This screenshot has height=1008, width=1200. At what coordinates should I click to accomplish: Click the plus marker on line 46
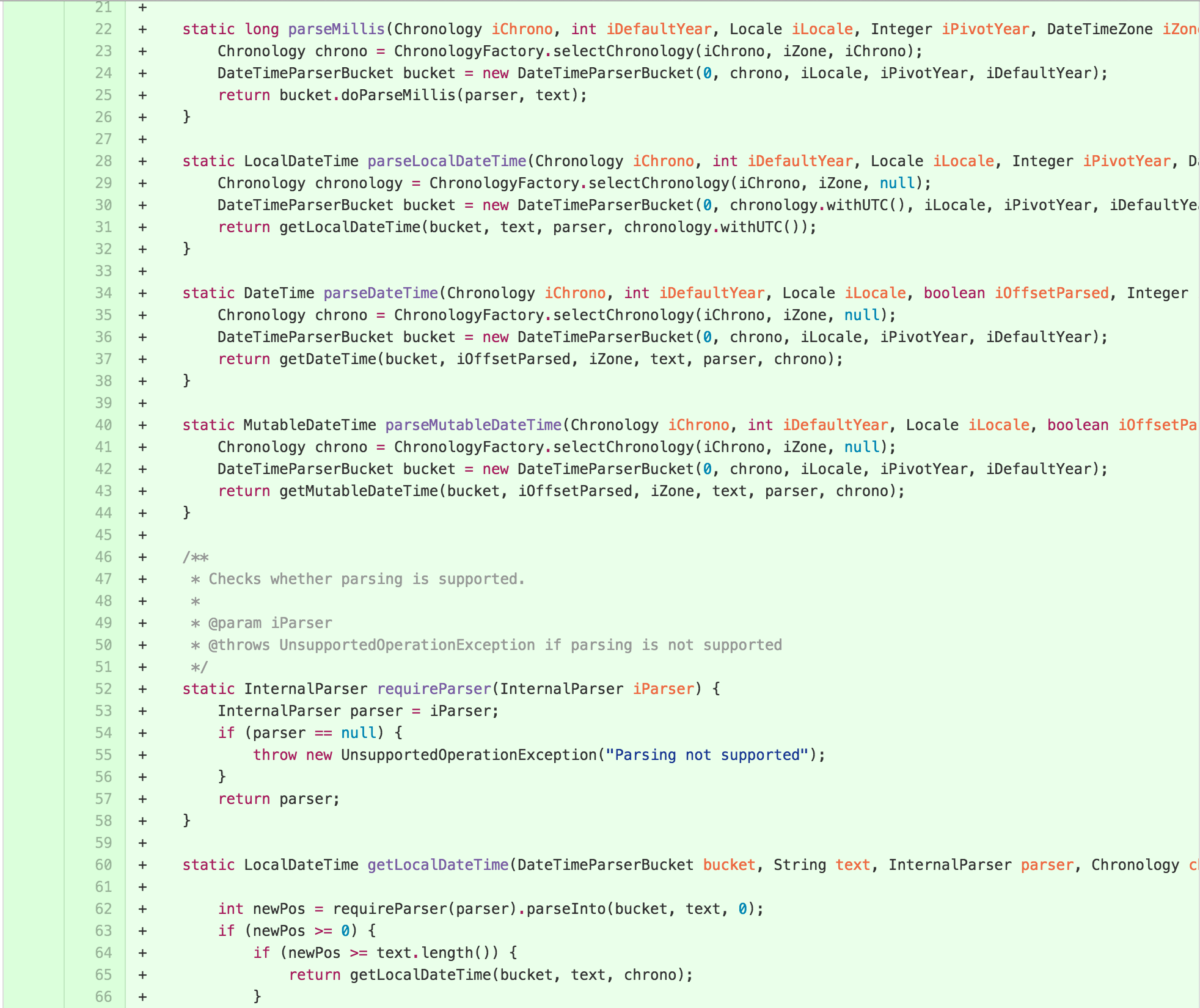click(x=142, y=557)
